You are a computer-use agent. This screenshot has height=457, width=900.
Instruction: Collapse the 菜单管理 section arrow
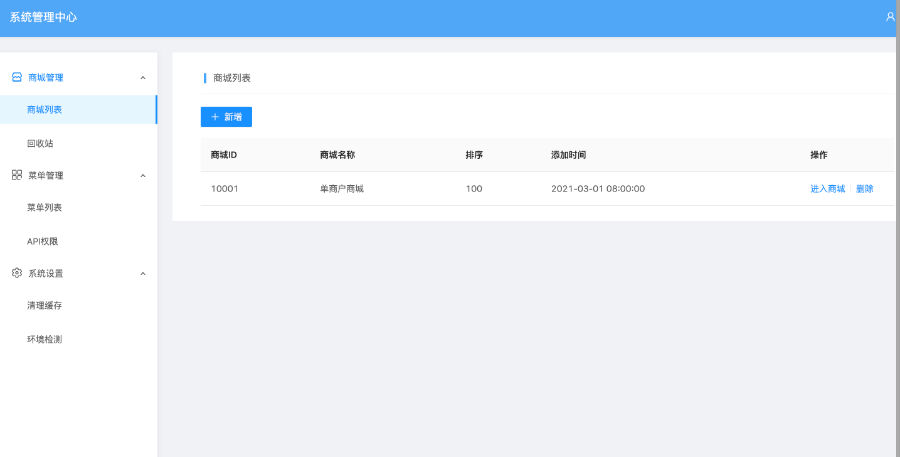142,176
